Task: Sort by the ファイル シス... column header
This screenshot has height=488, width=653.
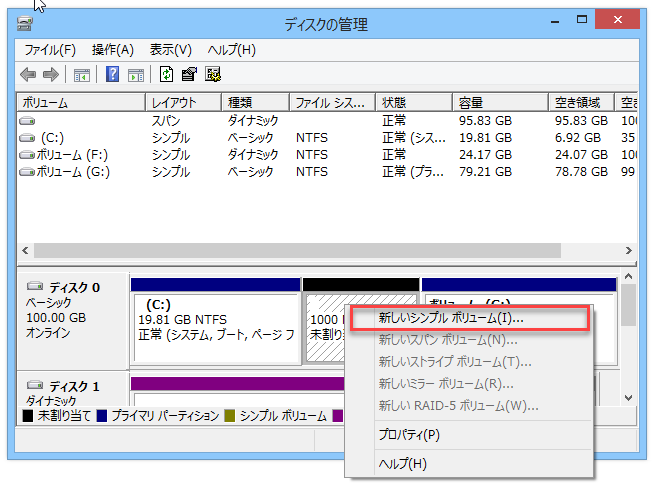Action: tap(332, 102)
